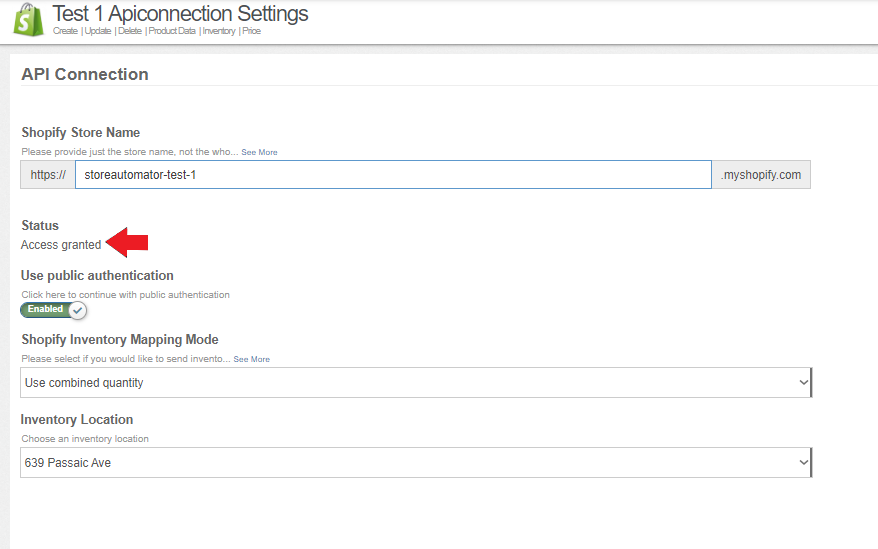Click the Shopify Store Name input field
878x549 pixels.
click(x=394, y=175)
